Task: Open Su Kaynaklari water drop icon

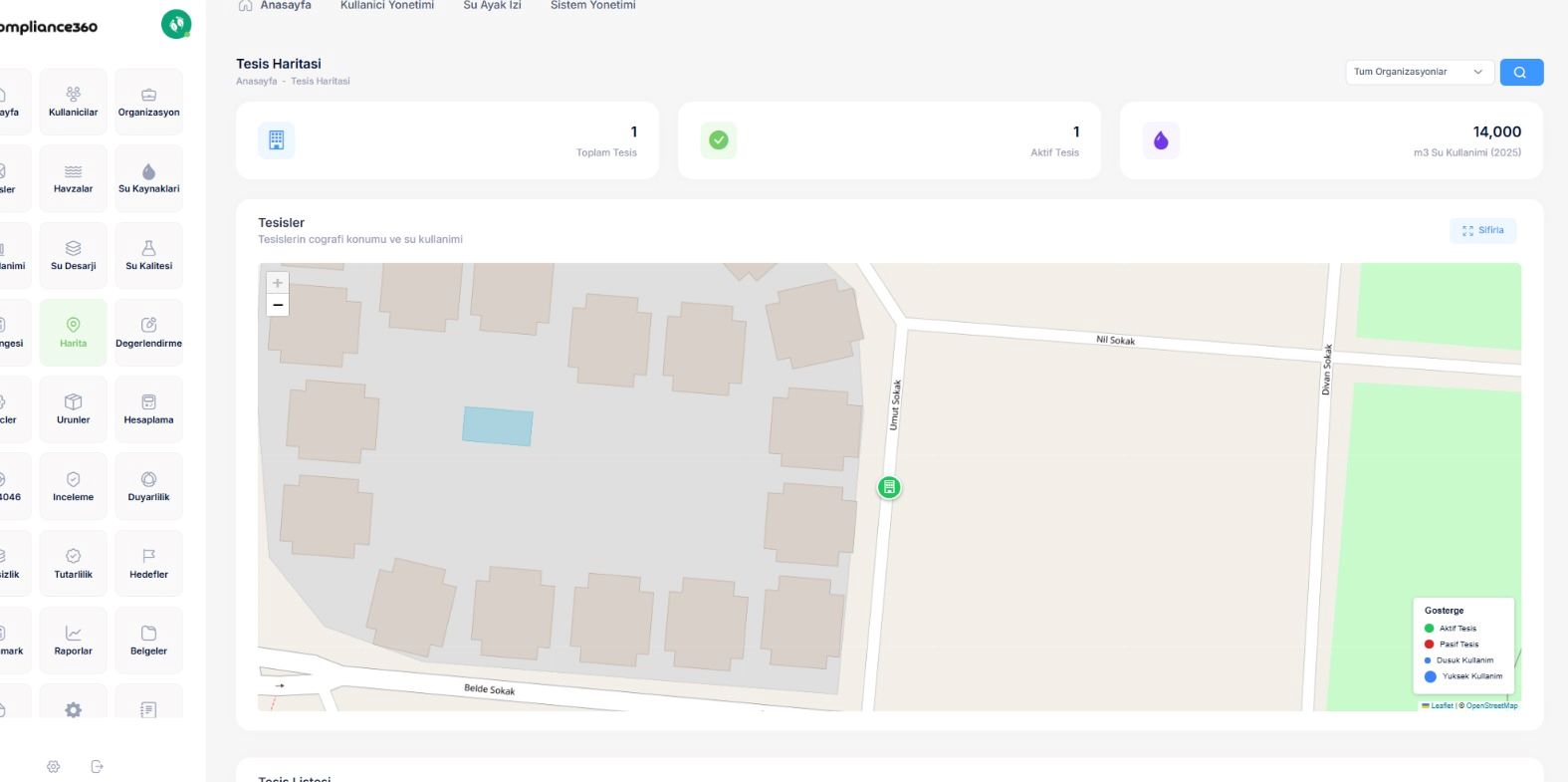Action: 148,172
